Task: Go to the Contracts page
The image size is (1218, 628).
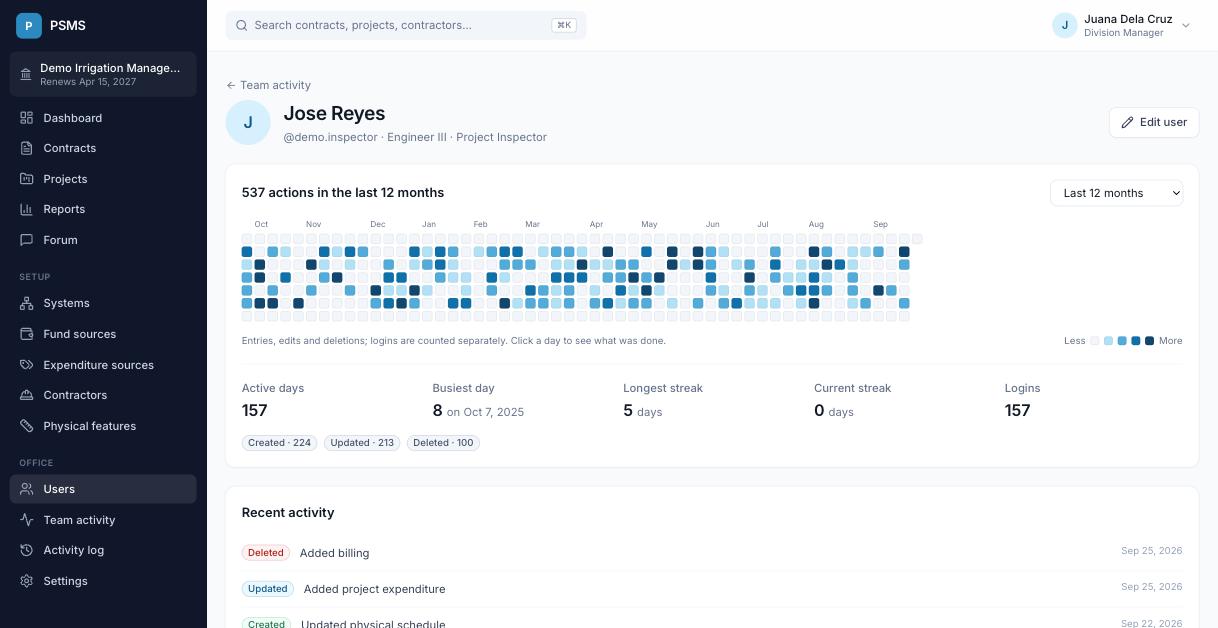Action: 103,148
